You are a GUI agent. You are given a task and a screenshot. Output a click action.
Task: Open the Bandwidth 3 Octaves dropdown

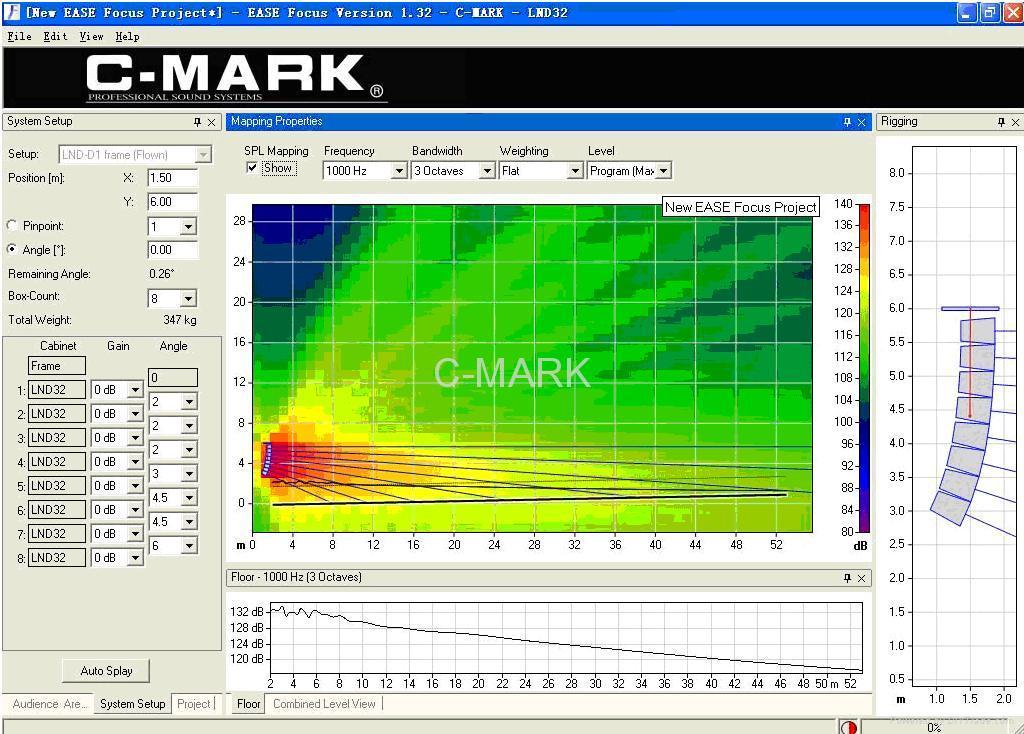coord(487,171)
